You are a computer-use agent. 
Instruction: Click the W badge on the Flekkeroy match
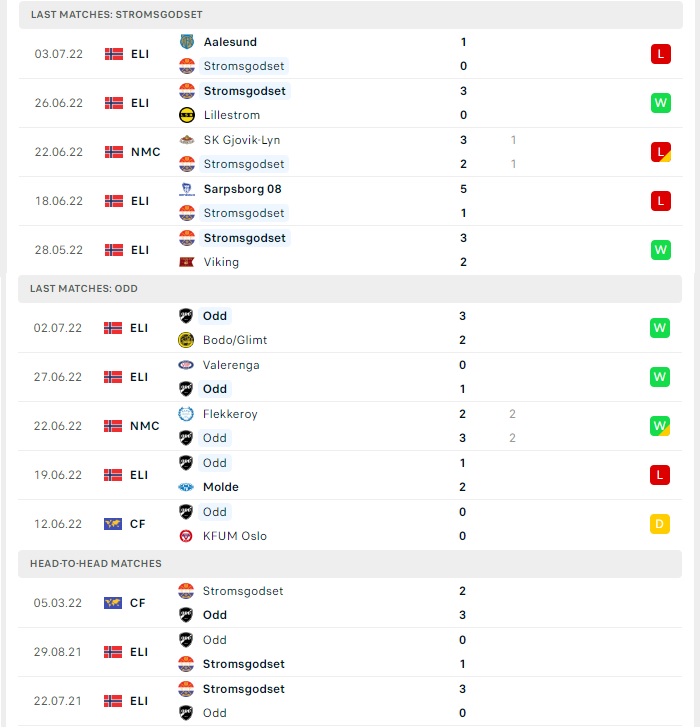[x=660, y=426]
